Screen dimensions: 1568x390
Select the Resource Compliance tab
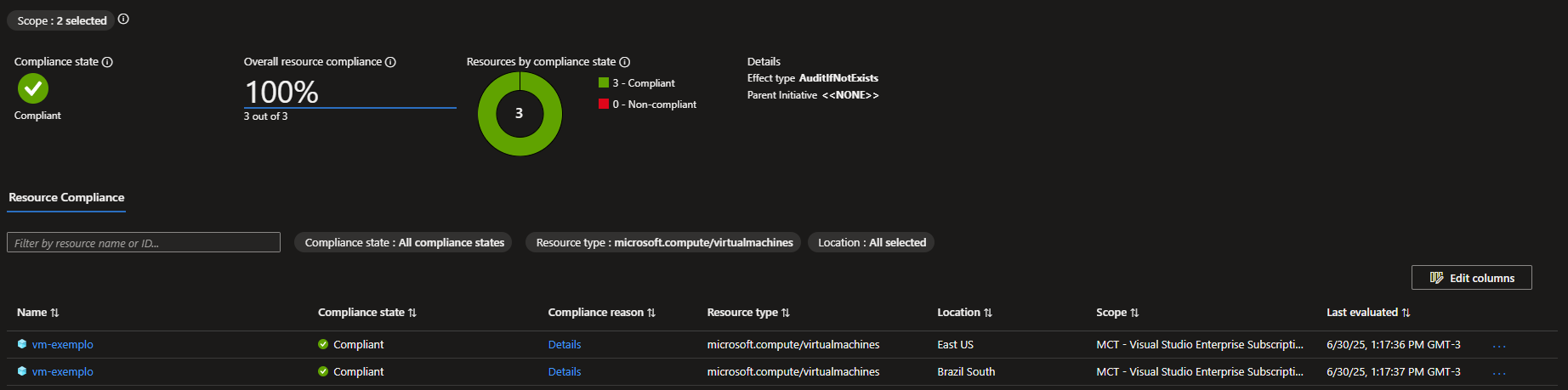coord(66,198)
